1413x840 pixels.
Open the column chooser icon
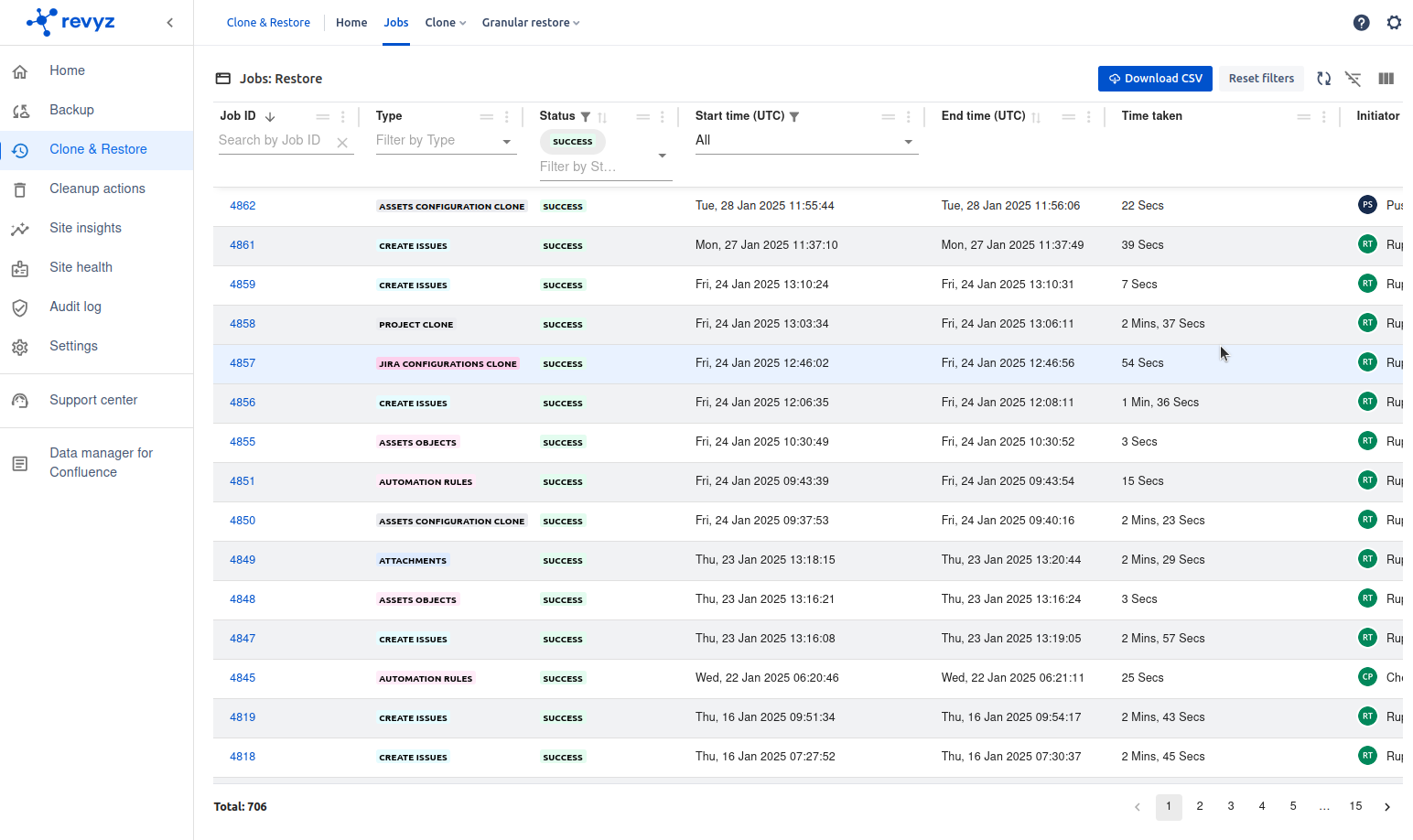1386,79
